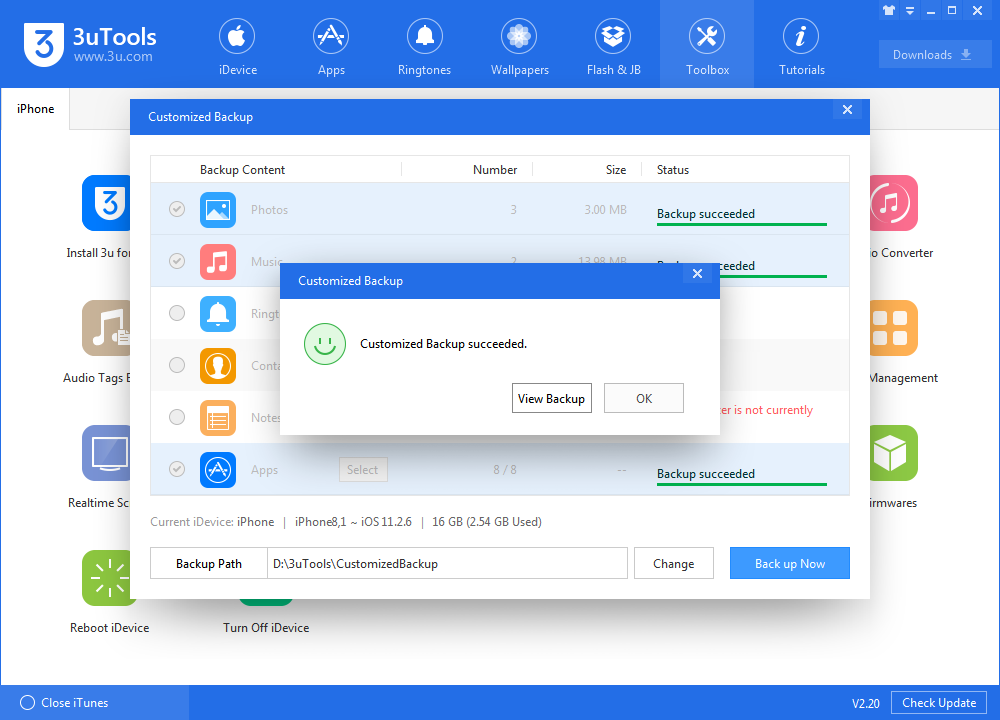The height and width of the screenshot is (720, 1000).
Task: Select the iPhone device tab
Action: click(x=35, y=109)
